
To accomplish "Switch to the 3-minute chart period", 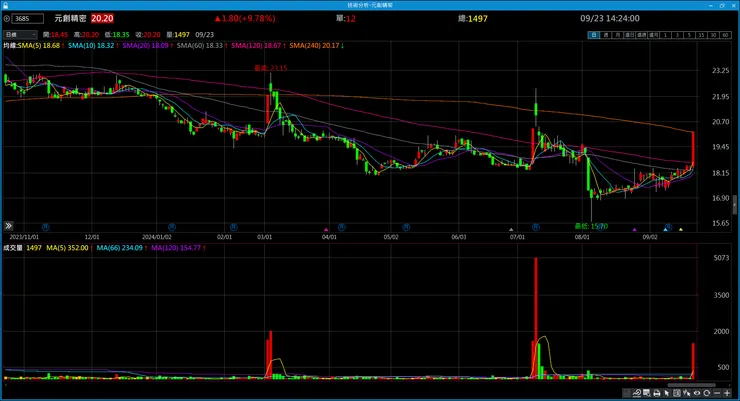I will (677, 35).
